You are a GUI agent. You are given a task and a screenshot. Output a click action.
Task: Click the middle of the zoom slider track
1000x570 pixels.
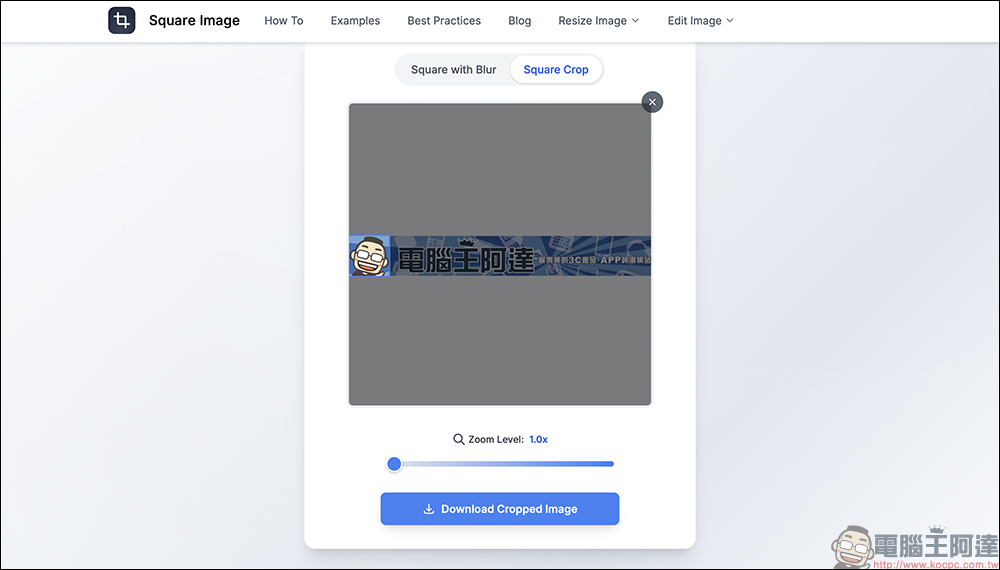click(x=500, y=464)
